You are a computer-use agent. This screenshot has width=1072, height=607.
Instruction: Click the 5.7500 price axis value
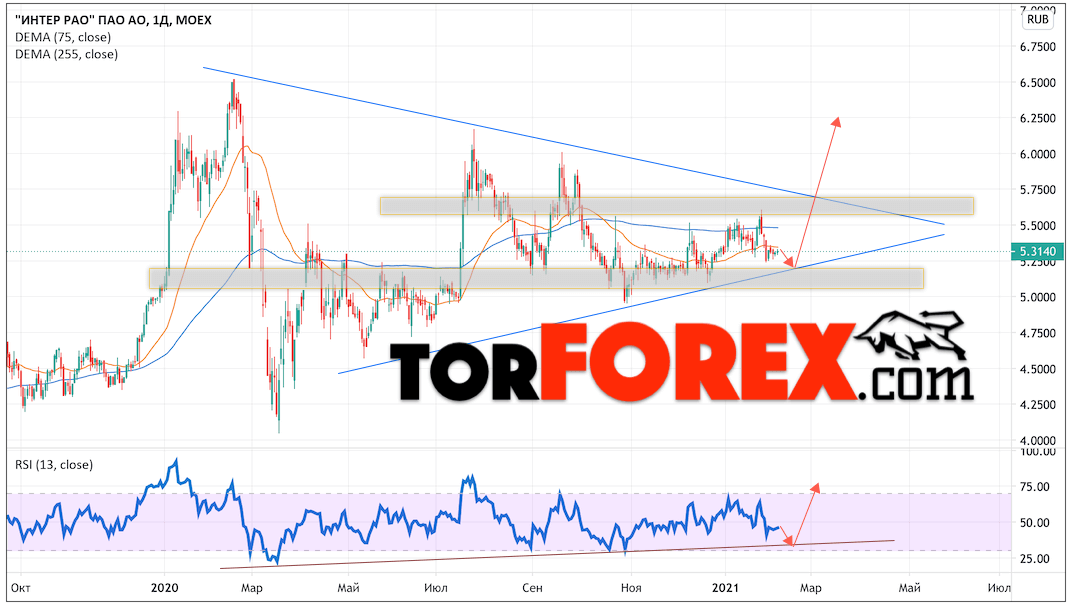pyautogui.click(x=1037, y=190)
